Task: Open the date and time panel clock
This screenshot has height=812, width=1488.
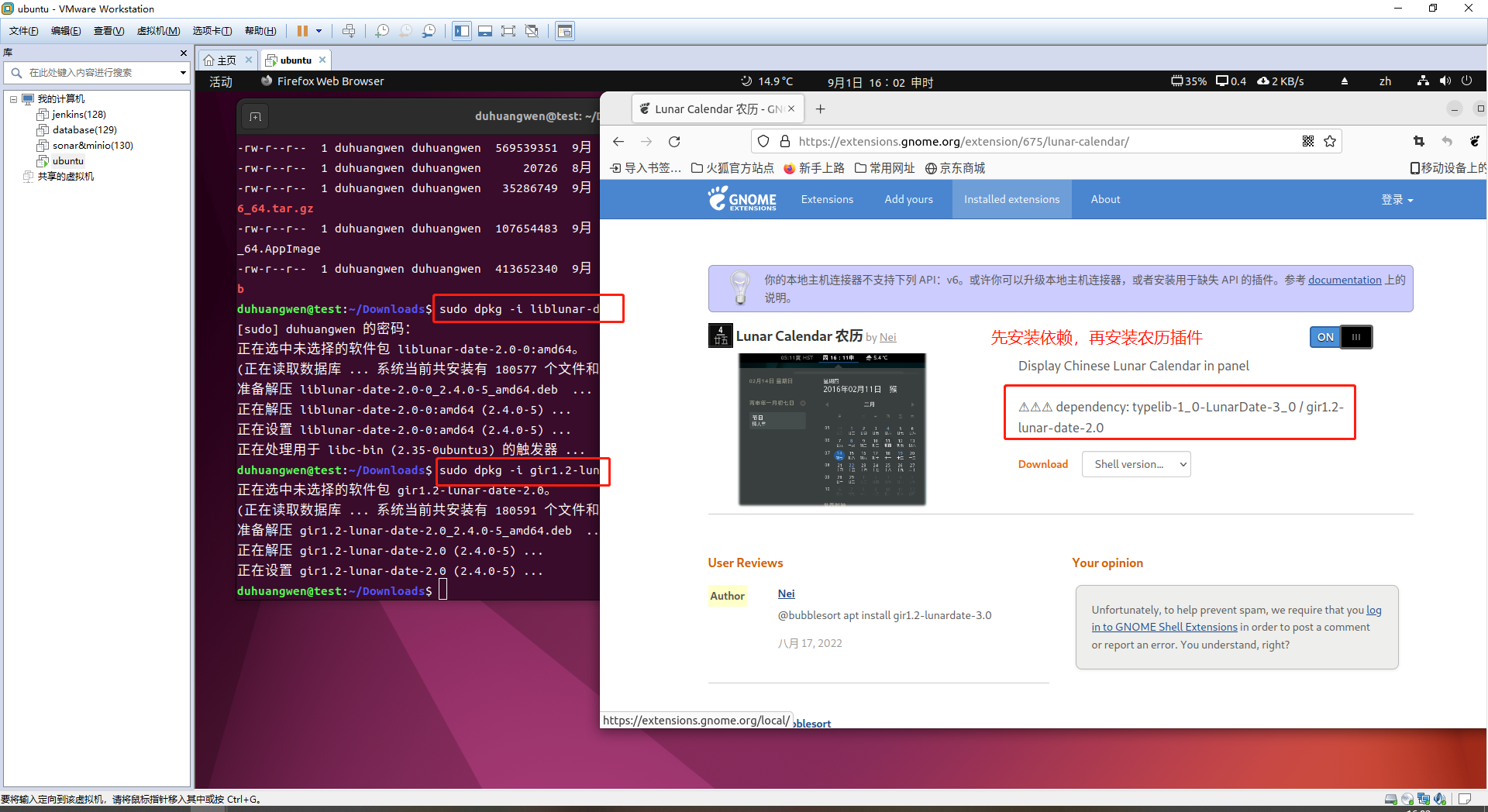Action: click(880, 82)
